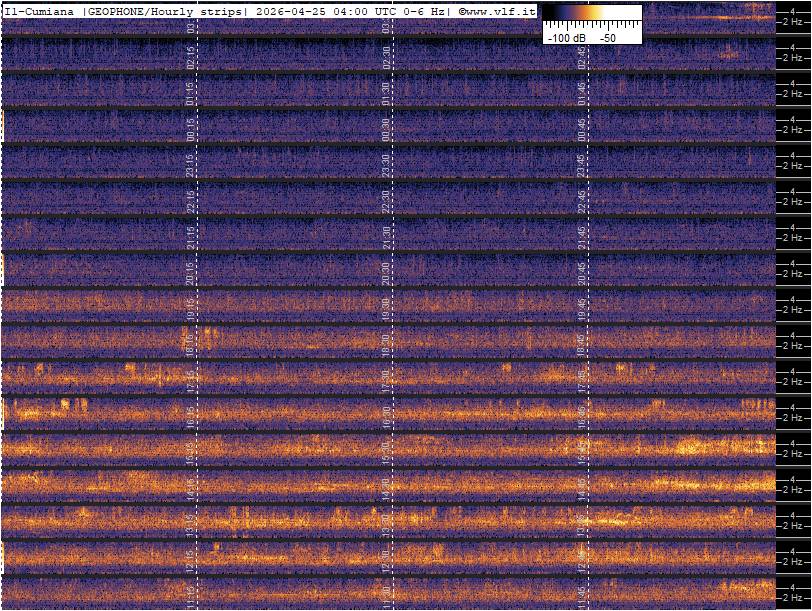Click the 2 Hz axis label of bottom strip
Screen dimensions: 812x611
[x=791, y=596]
